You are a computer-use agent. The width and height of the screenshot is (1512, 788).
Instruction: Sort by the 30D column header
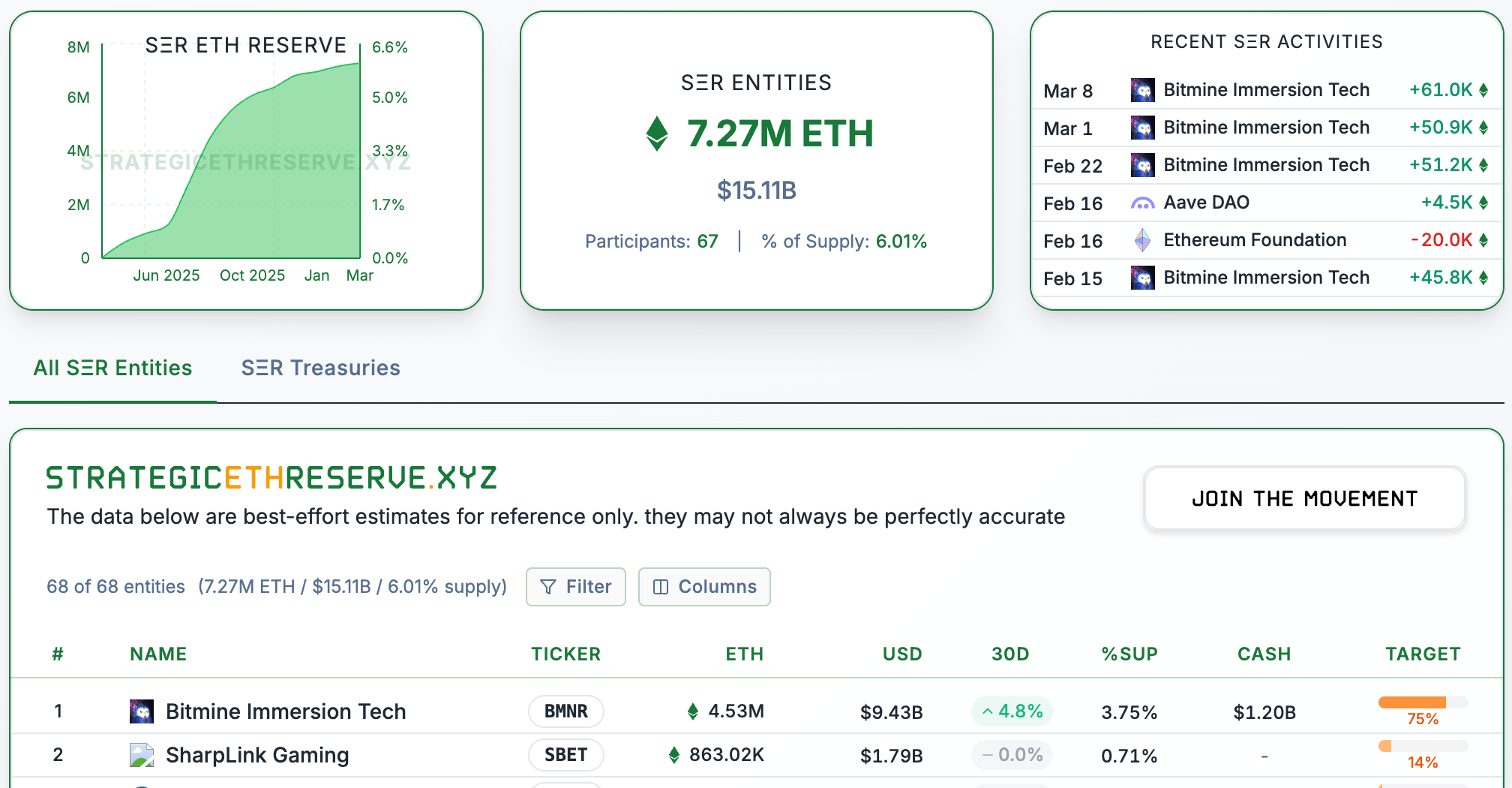pyautogui.click(x=1010, y=654)
